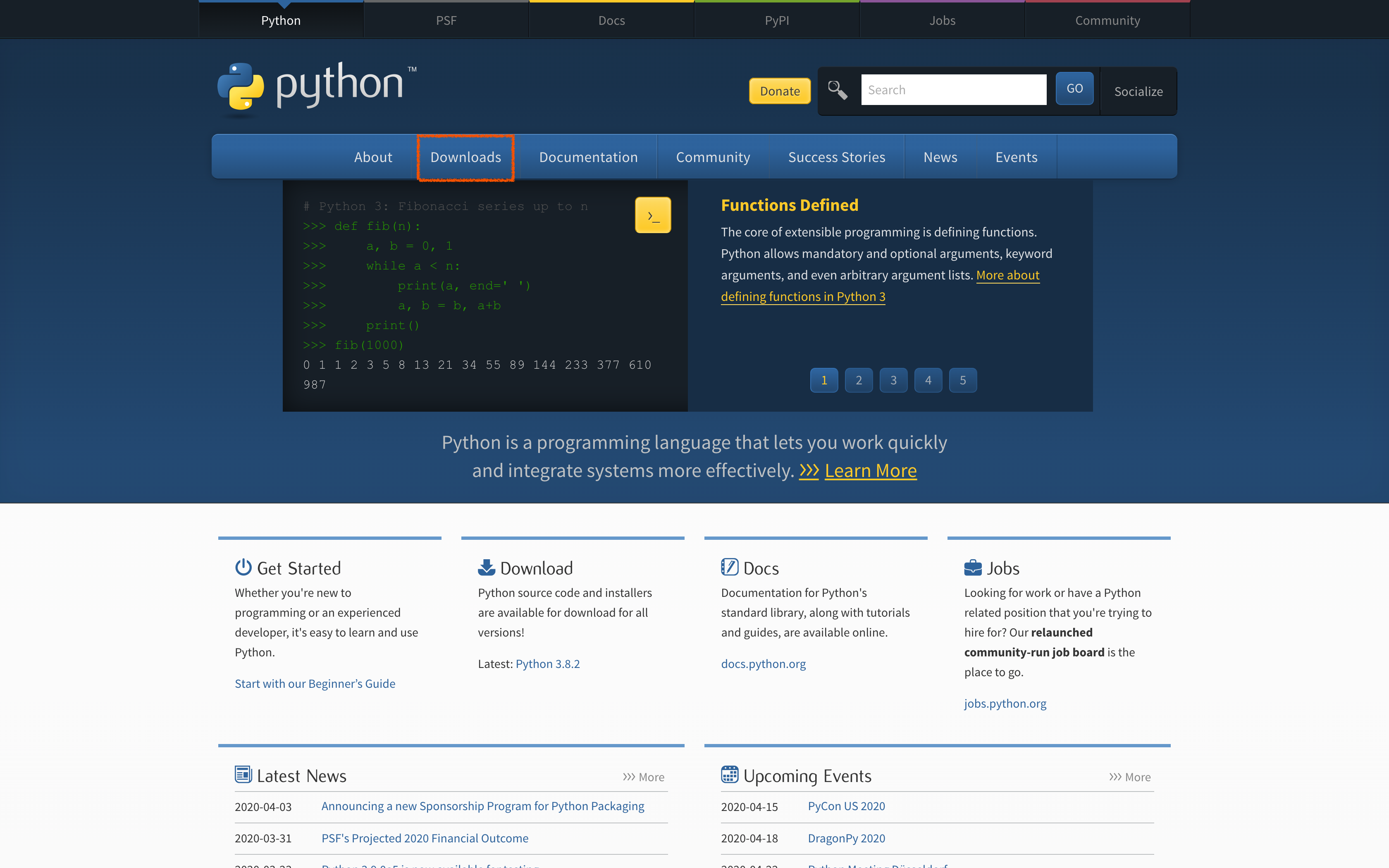Switch to slide 2 of carousel

click(859, 380)
